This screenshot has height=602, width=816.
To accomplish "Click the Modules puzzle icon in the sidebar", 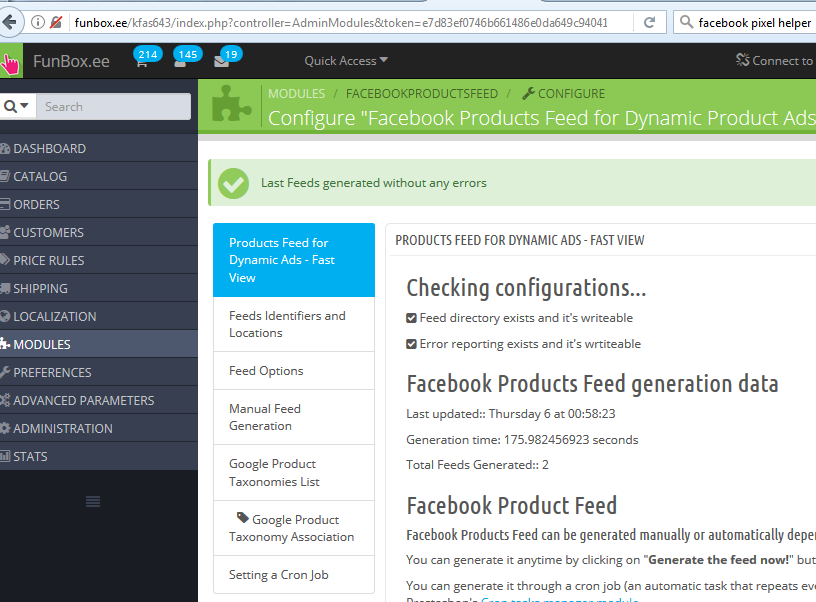I will pos(5,344).
